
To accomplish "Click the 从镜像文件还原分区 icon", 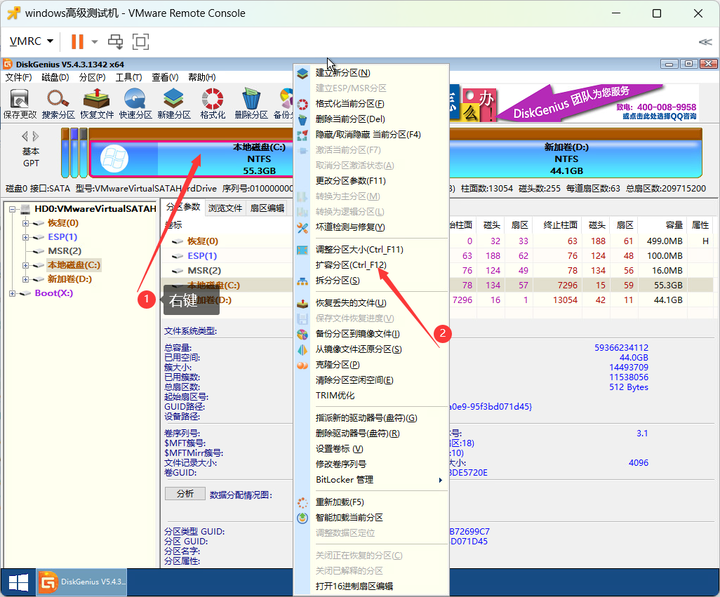I will (x=302, y=350).
